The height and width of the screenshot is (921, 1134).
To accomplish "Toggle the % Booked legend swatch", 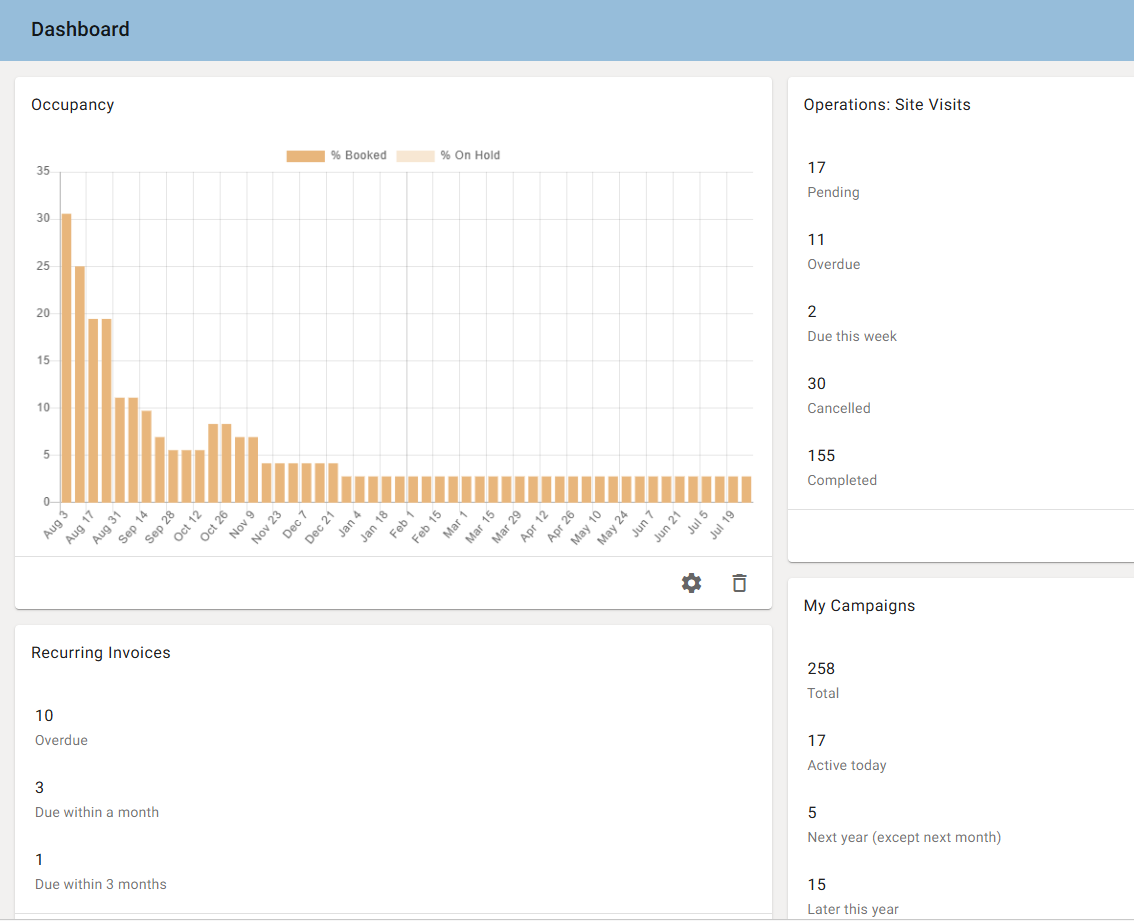I will tap(305, 156).
